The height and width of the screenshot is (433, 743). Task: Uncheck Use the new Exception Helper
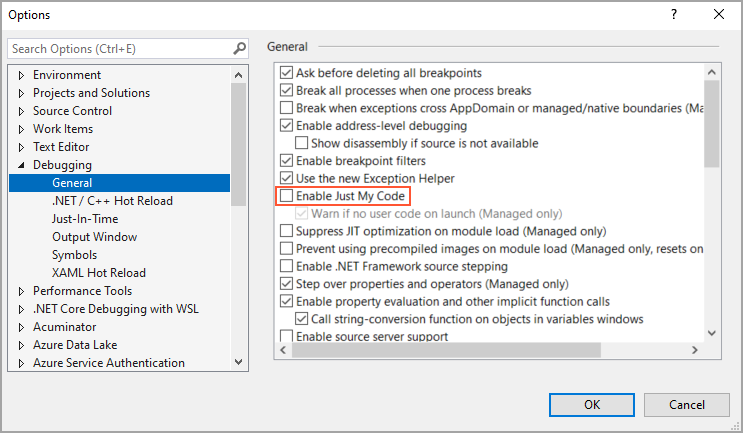click(287, 179)
